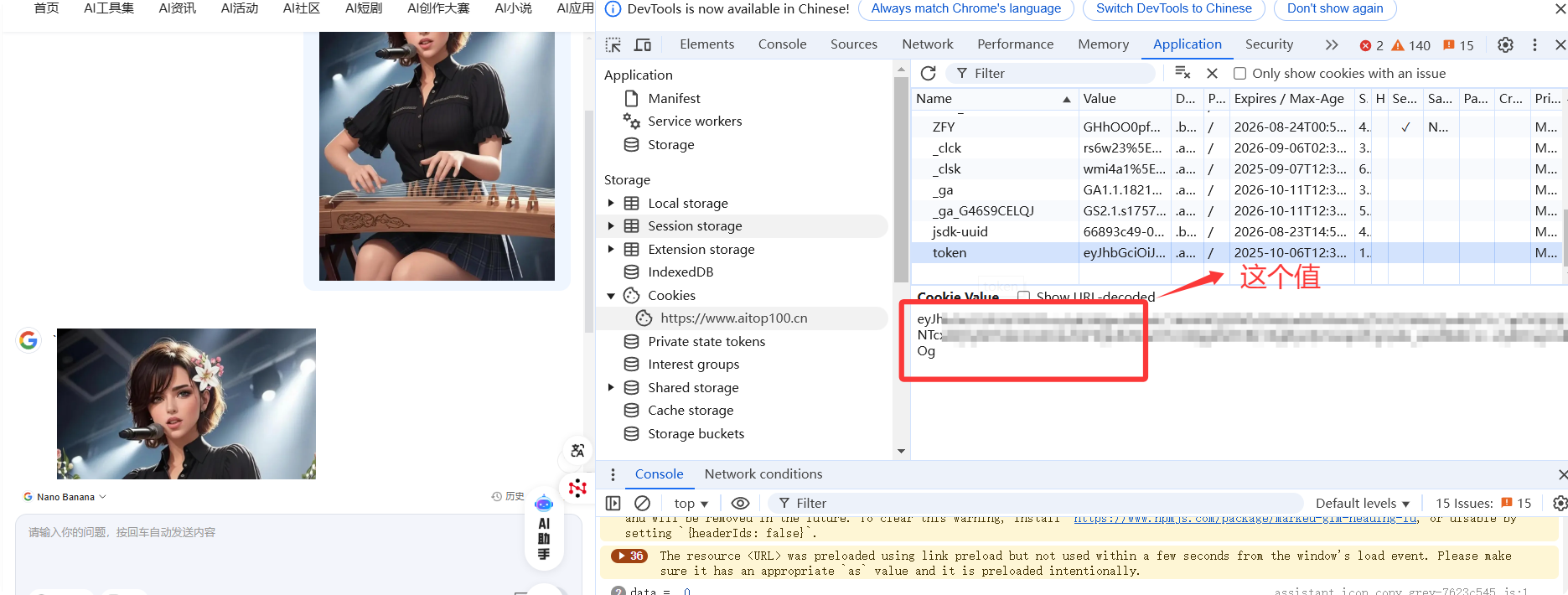Click the cookie table Filter field
The image size is (1568, 595).
pyautogui.click(x=1051, y=74)
